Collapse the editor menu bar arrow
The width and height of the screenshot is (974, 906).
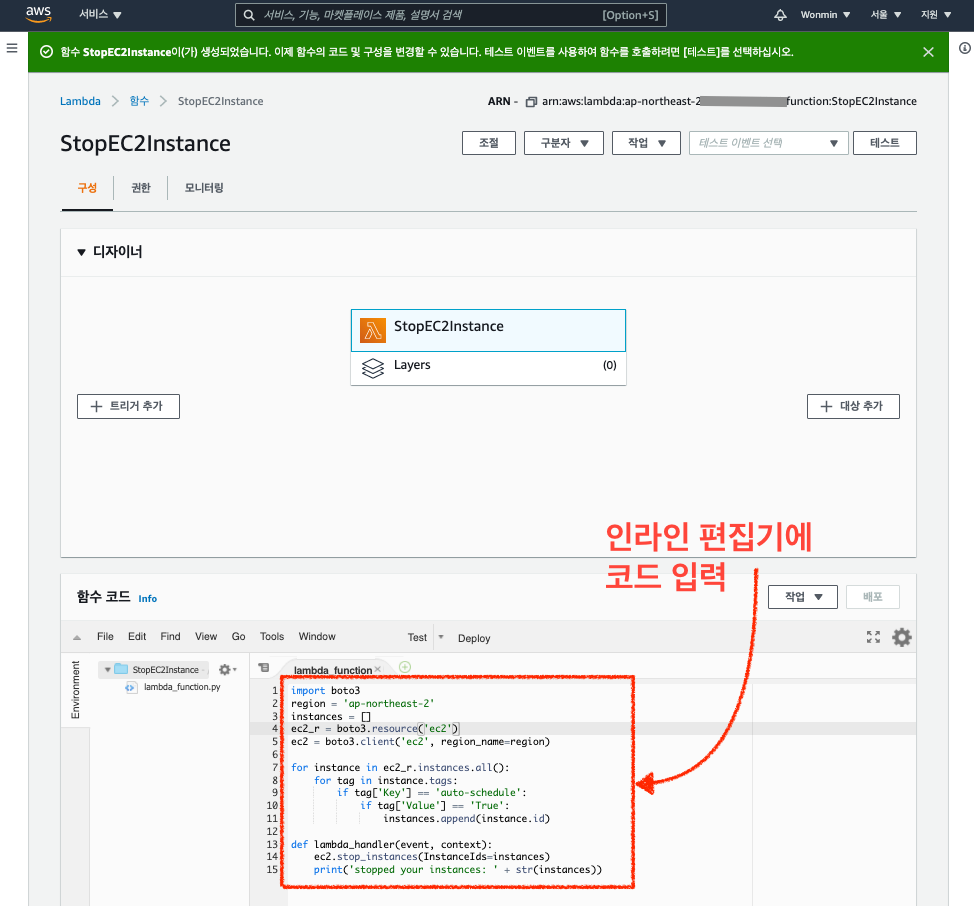coord(77,637)
